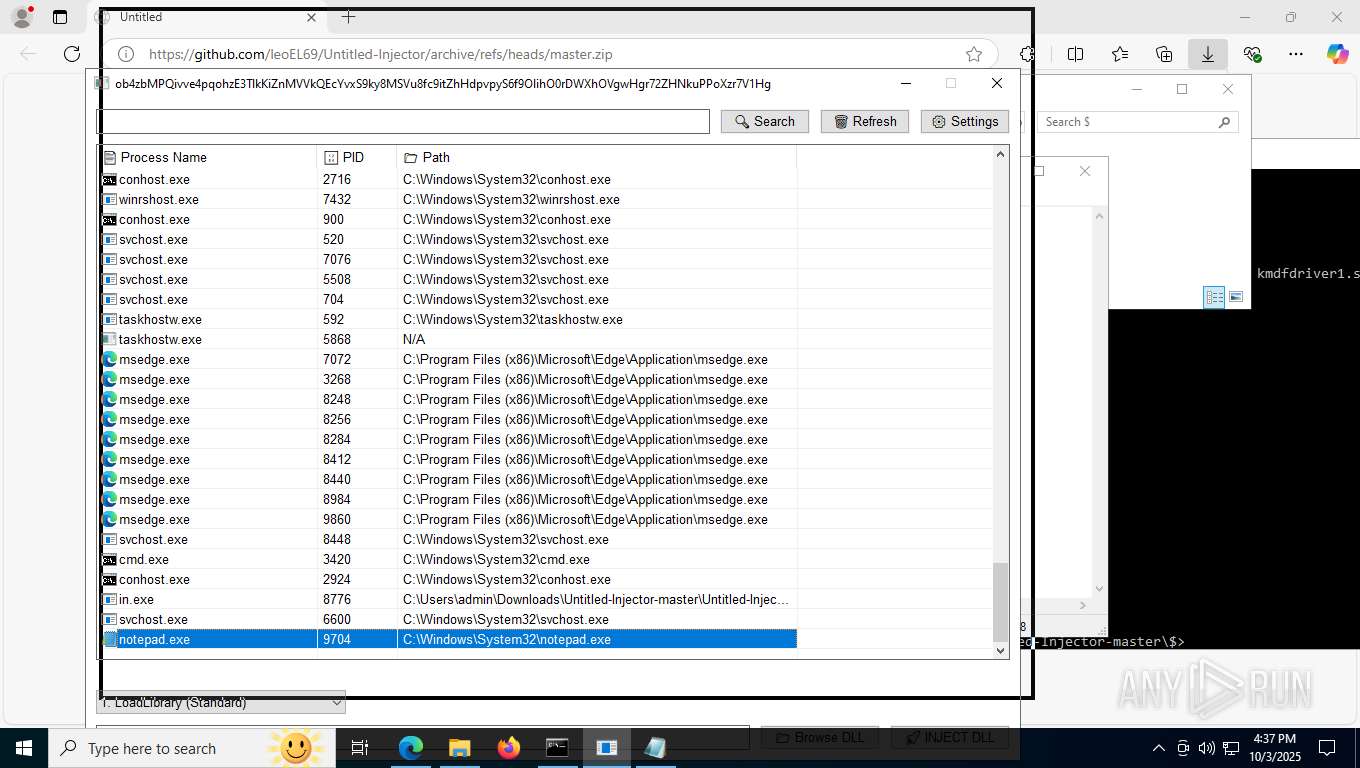Click the github.com URL in address bar
The width and height of the screenshot is (1360, 768).
click(x=380, y=54)
